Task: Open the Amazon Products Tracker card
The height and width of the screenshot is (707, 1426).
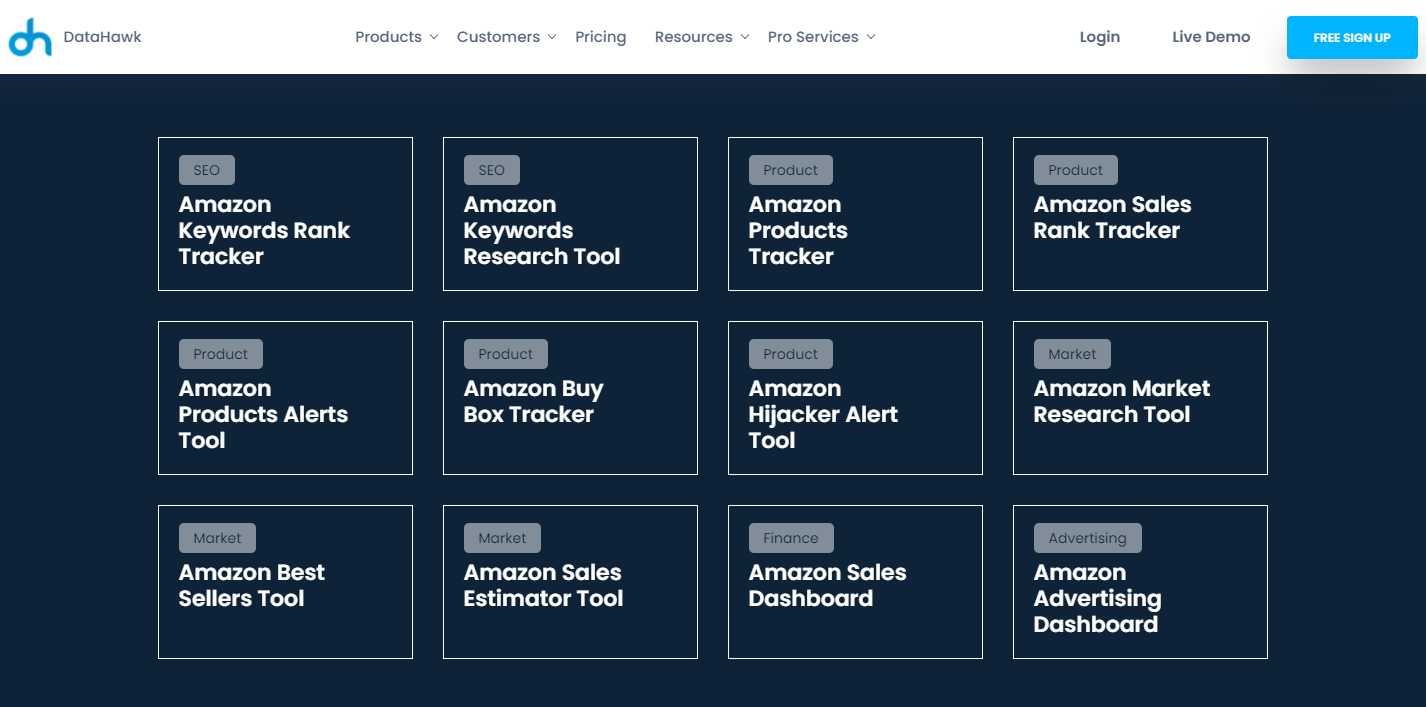Action: click(855, 214)
